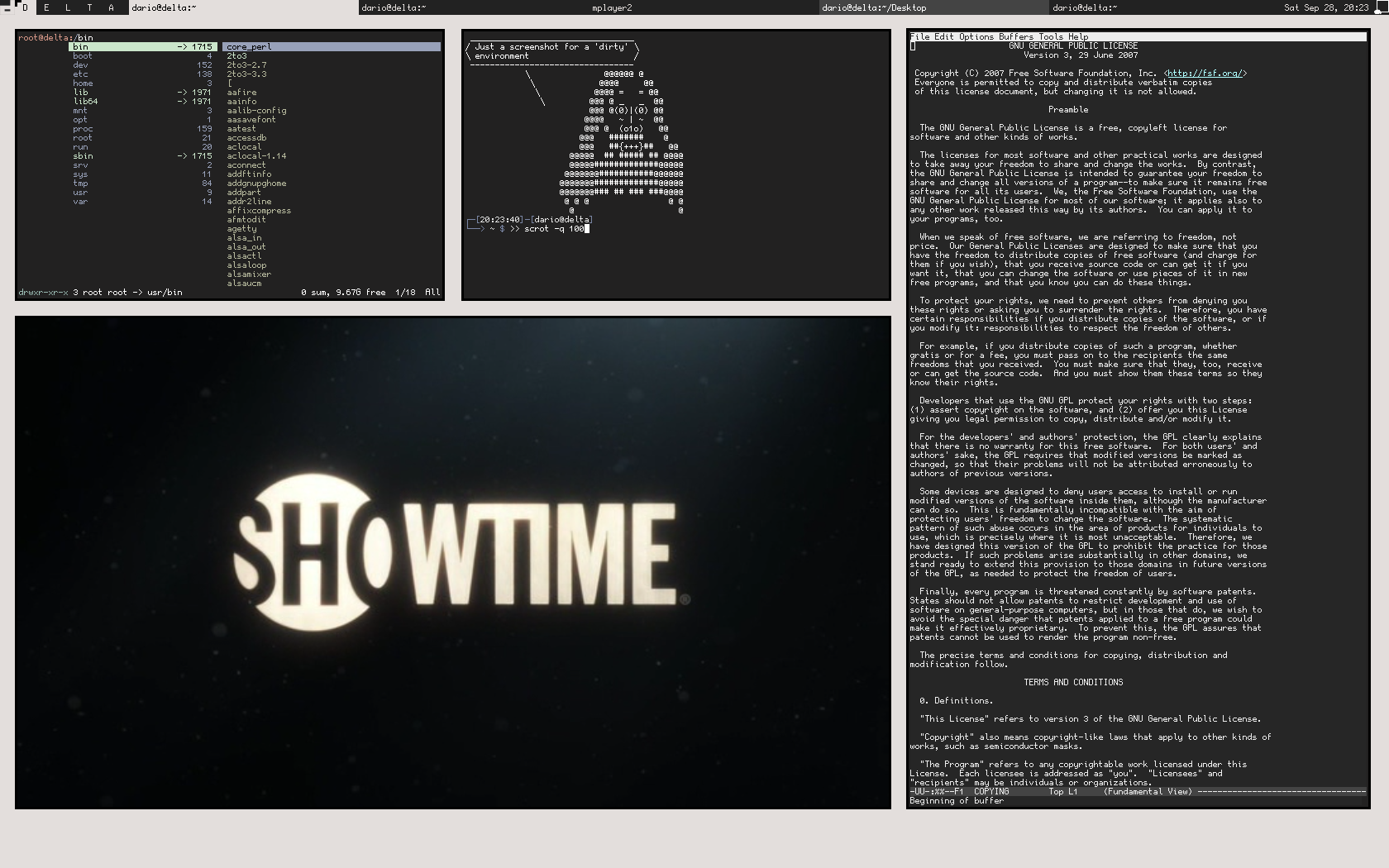Viewport: 1389px width, 868px height.
Task: Select the sbin directory in ranger
Action: [x=143, y=156]
